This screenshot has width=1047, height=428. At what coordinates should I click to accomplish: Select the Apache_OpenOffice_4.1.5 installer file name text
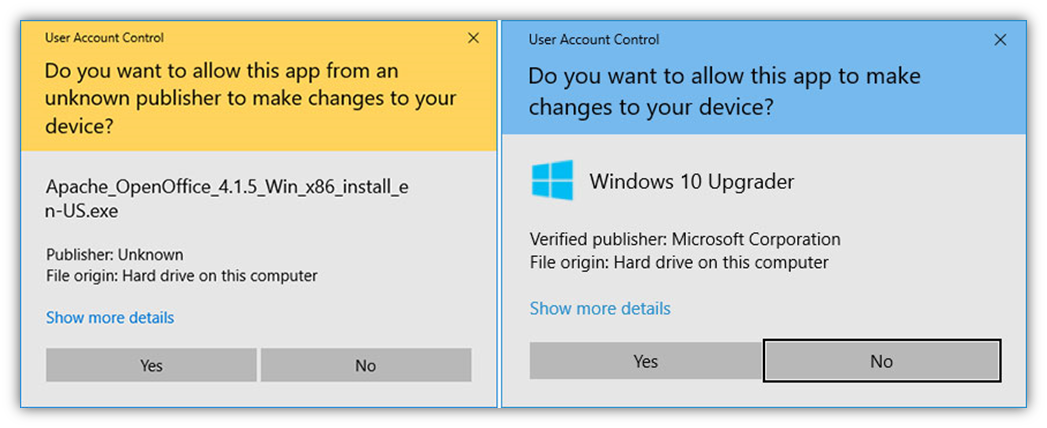(x=227, y=199)
